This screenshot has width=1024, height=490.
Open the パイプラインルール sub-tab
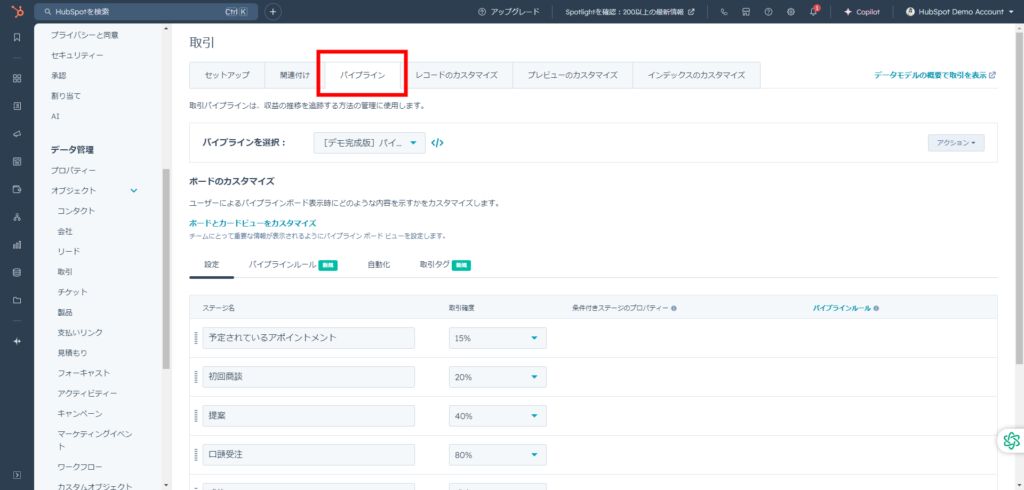pos(293,265)
